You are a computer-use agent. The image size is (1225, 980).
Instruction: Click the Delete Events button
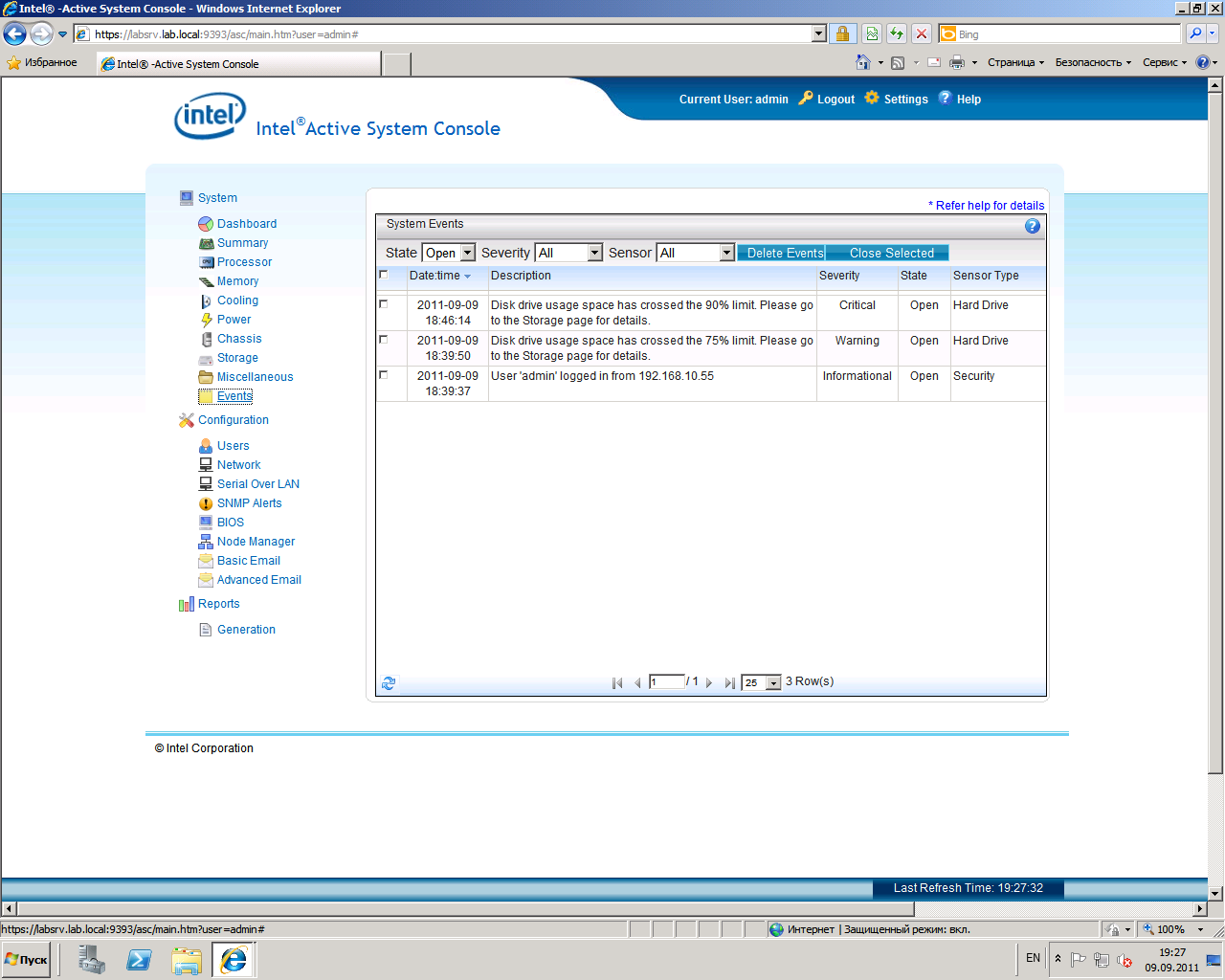[x=783, y=253]
